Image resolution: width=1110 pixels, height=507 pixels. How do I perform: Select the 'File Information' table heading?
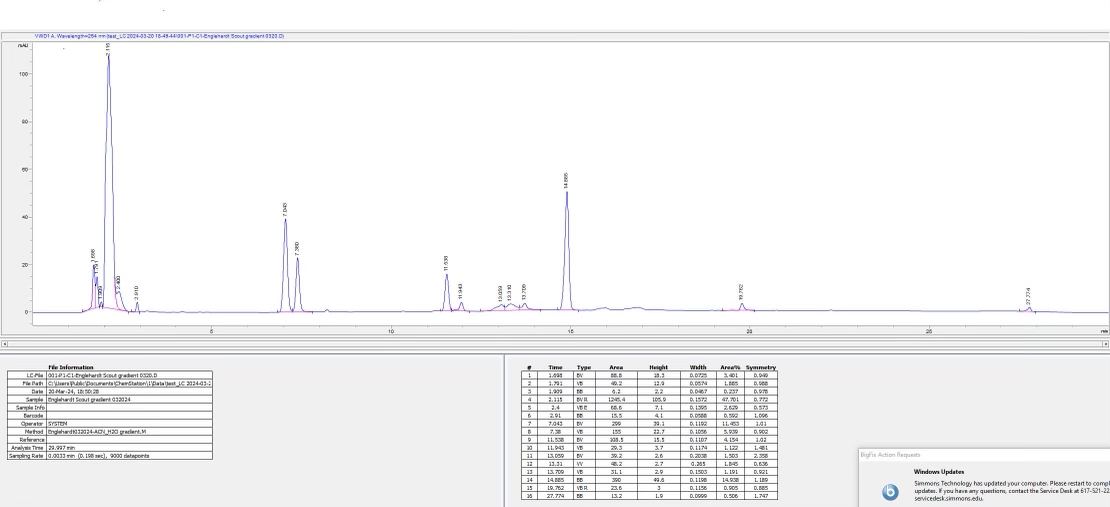(x=71, y=368)
